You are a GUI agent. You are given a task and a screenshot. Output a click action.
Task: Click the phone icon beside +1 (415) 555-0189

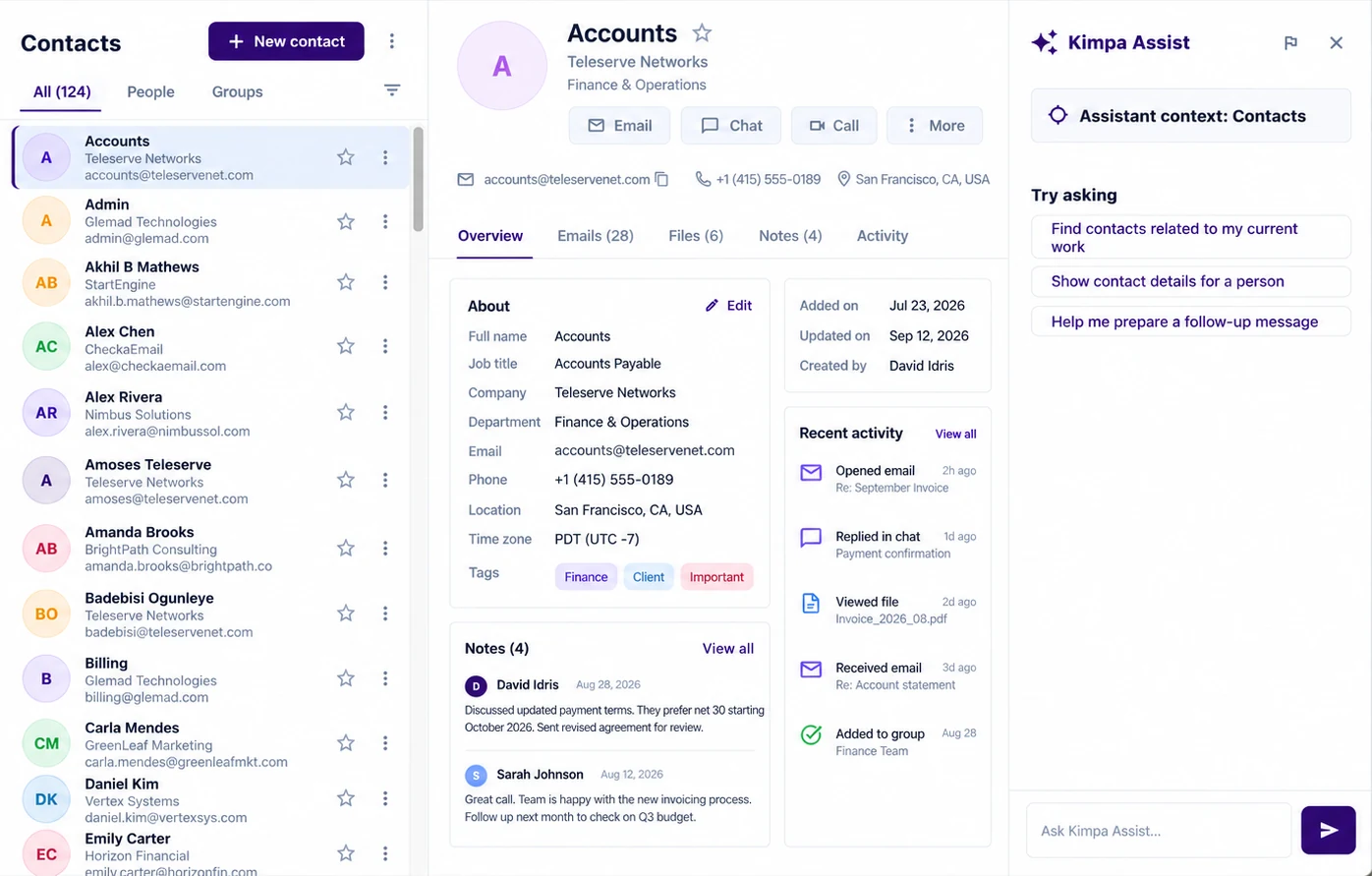click(x=703, y=179)
